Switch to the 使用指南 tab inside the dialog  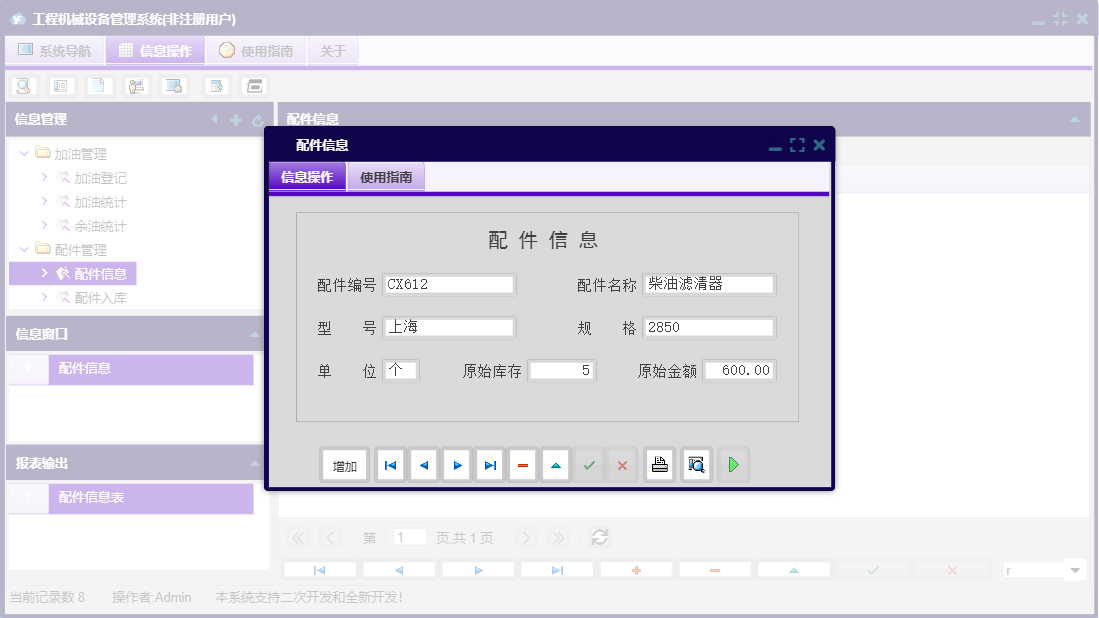pyautogui.click(x=386, y=175)
